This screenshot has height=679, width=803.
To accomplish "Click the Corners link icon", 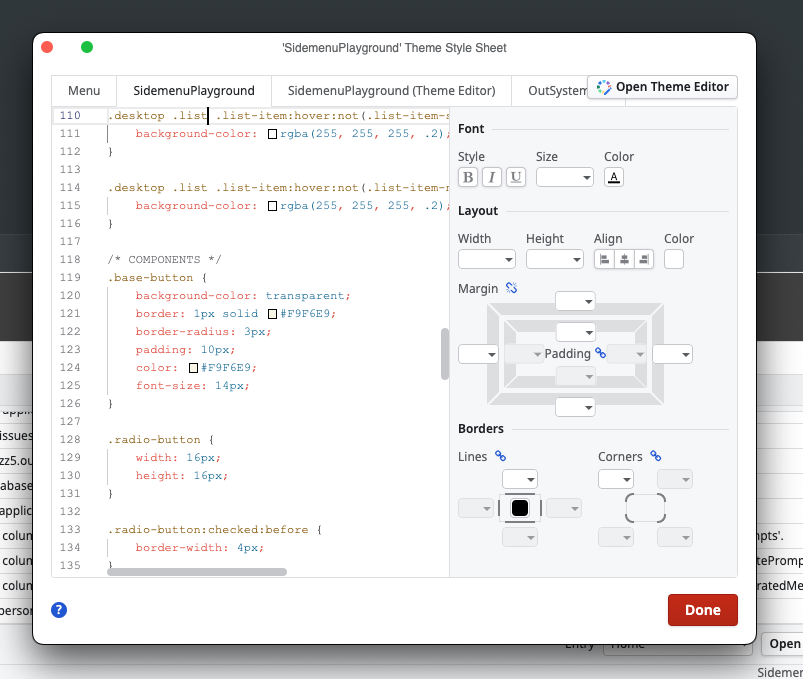I will click(x=656, y=456).
